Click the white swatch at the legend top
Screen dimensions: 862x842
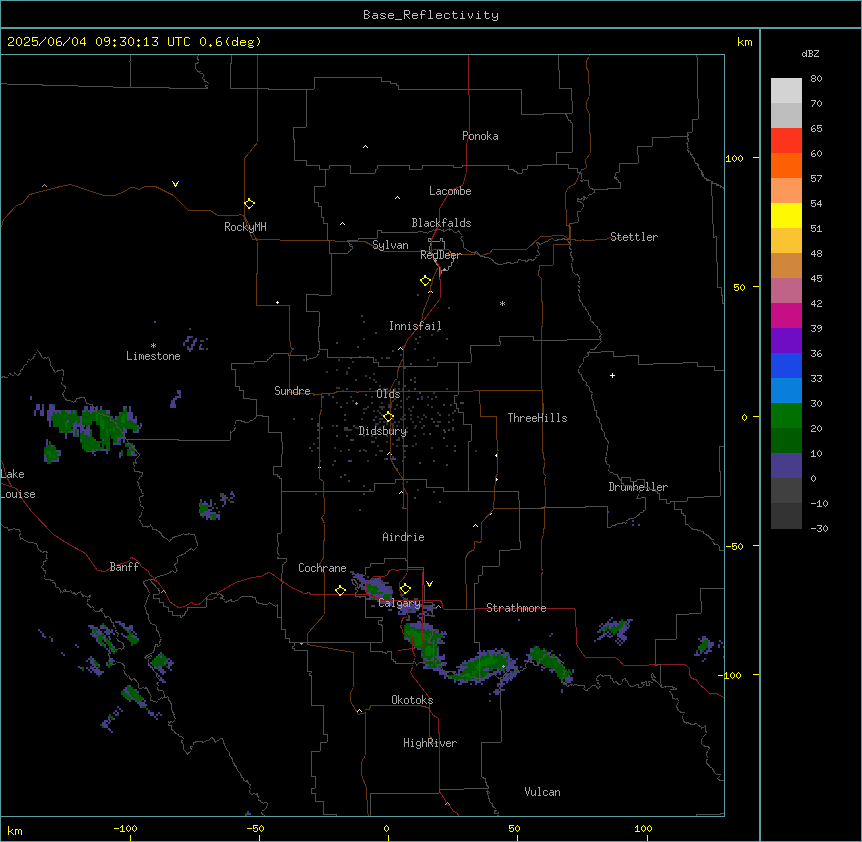coord(786,91)
